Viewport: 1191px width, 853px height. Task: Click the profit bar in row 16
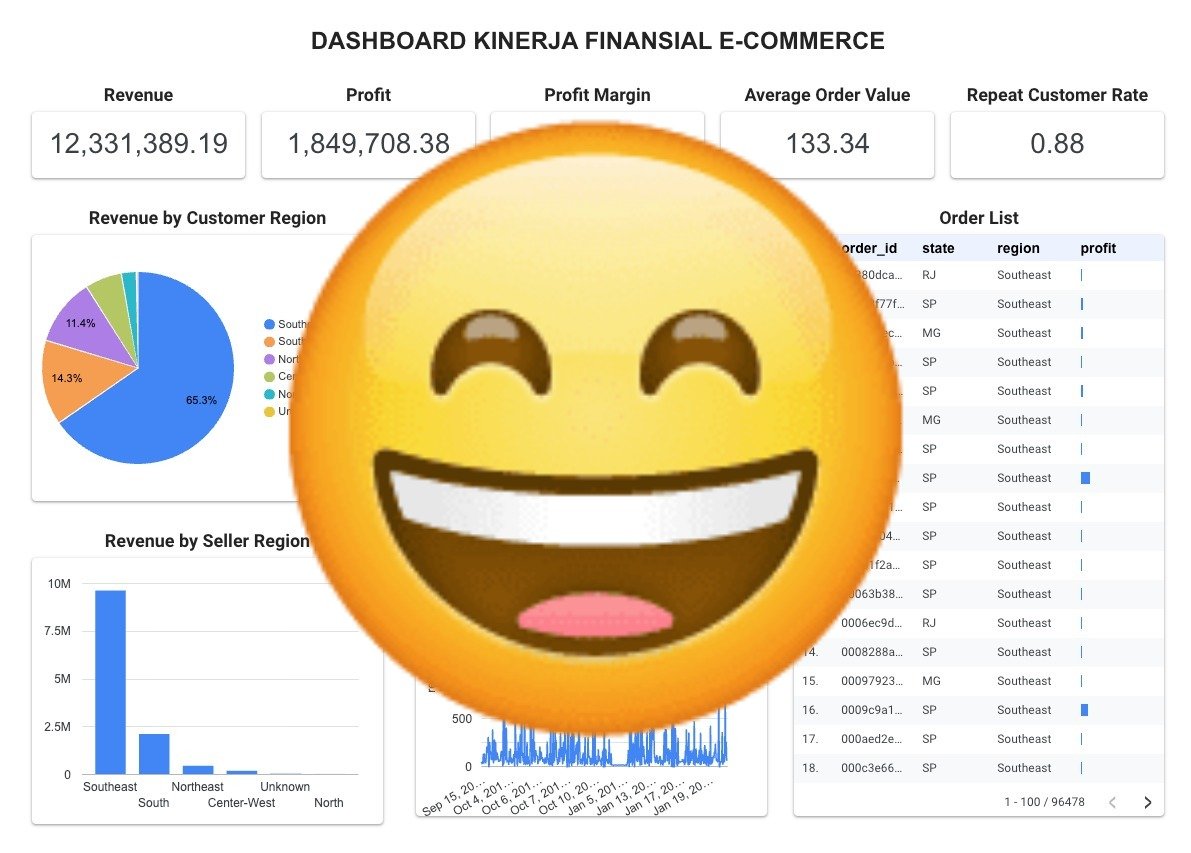click(x=1085, y=709)
